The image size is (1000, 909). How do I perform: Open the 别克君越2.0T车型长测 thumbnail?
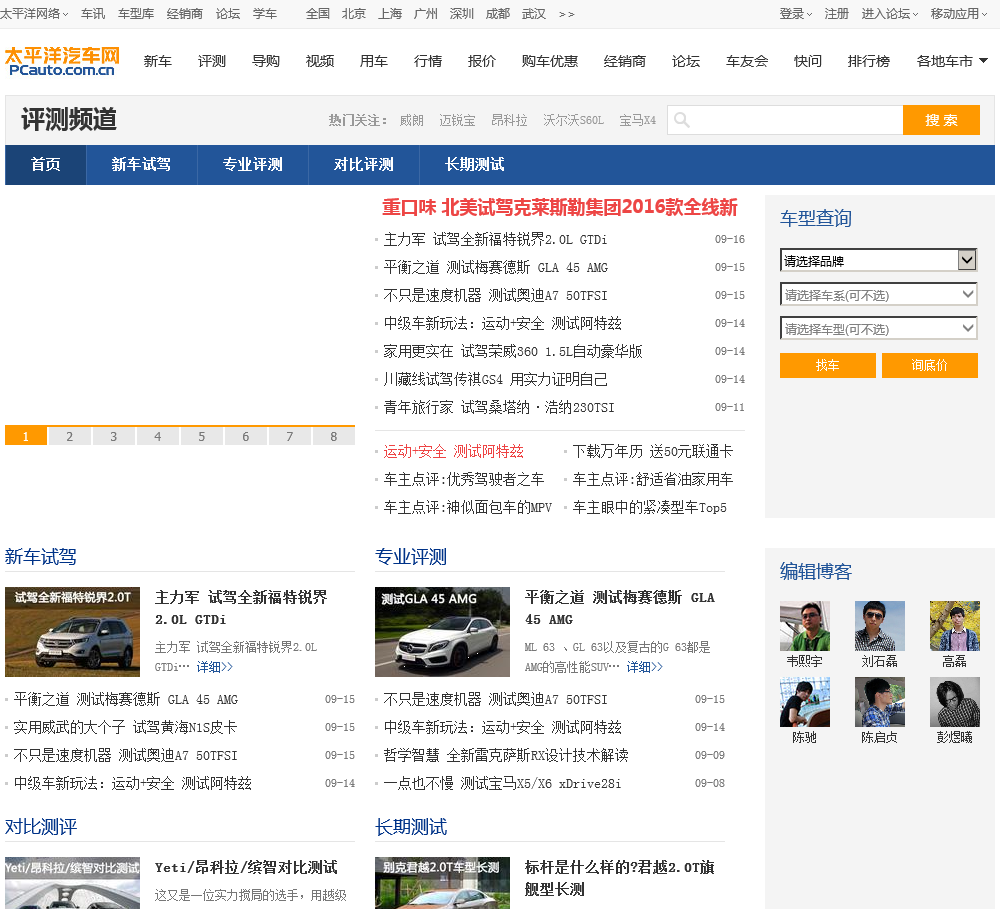(442, 883)
